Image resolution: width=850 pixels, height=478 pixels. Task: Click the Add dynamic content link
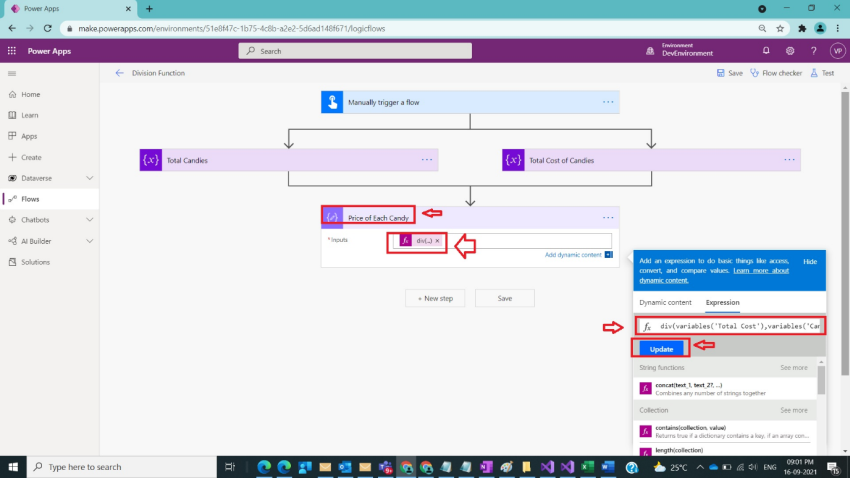click(x=572, y=255)
